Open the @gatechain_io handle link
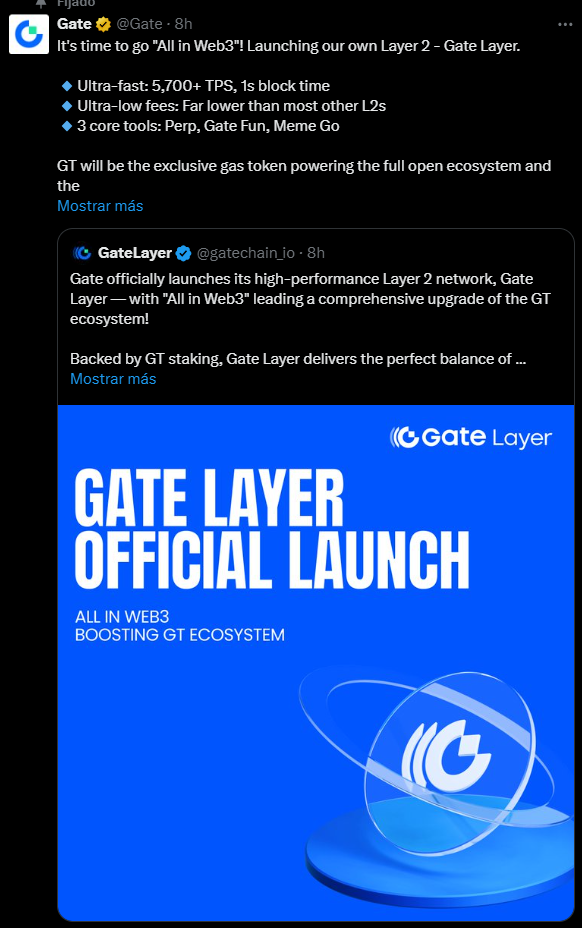 coord(248,254)
